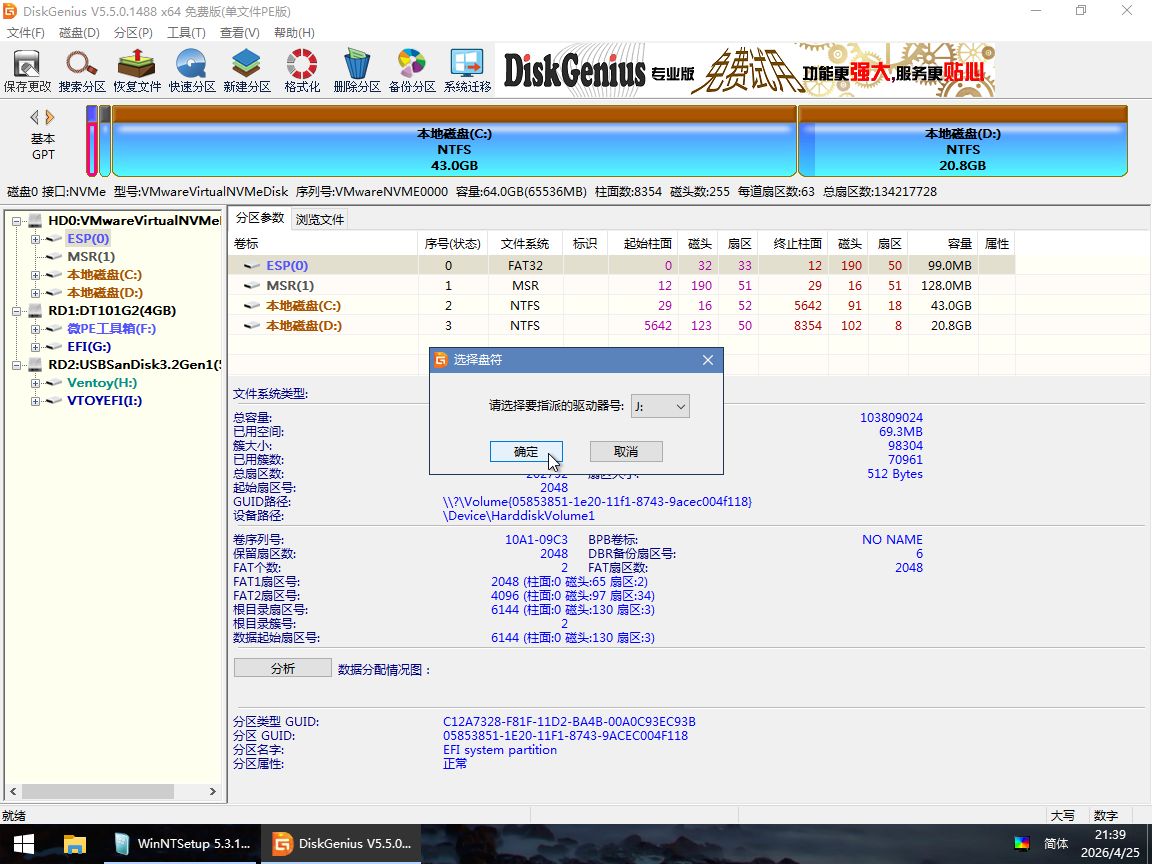Collapse the RD2:USBSanDisk disk node
Image resolution: width=1152 pixels, height=864 pixels.
16,365
